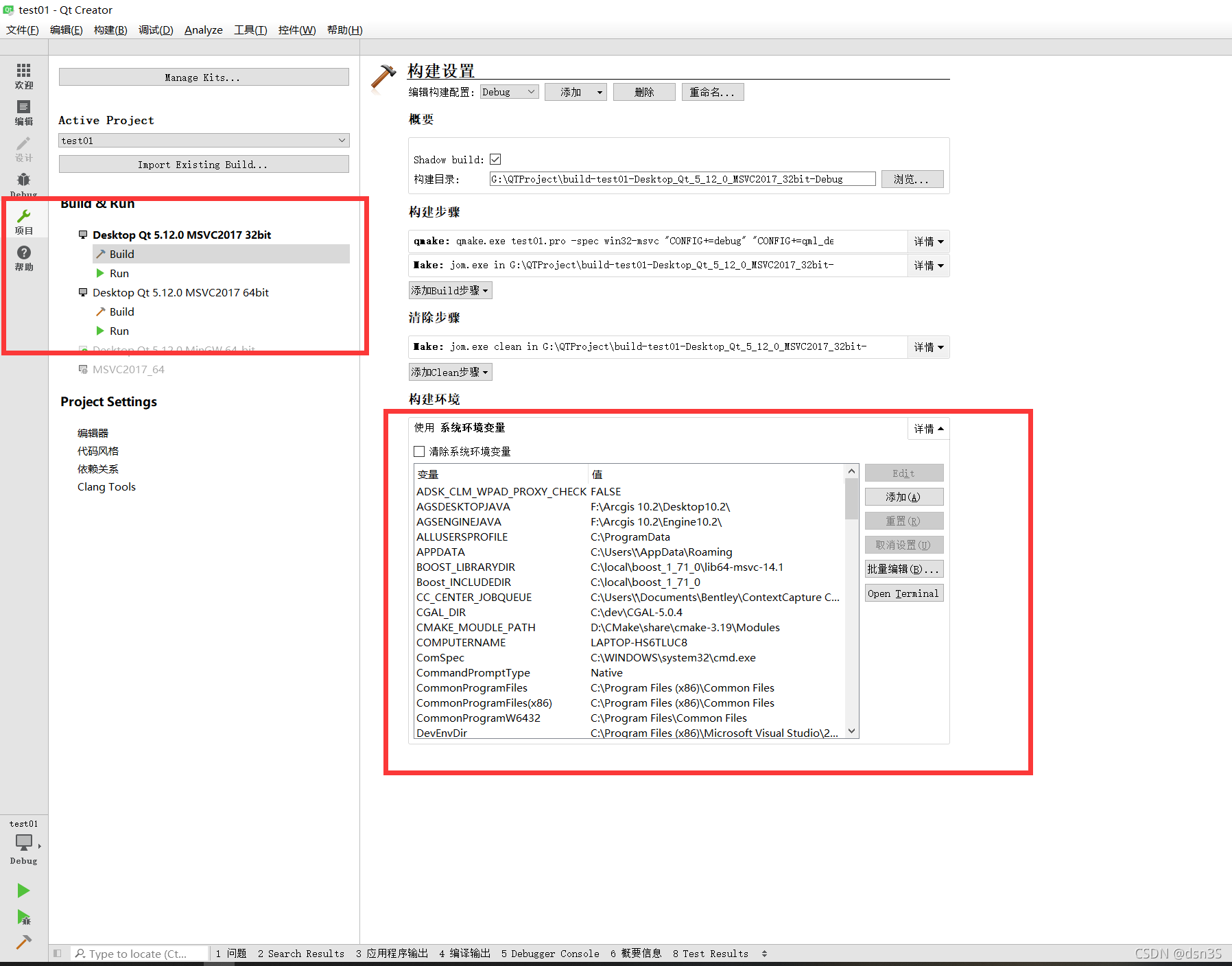This screenshot has height=966, width=1232.
Task: Switch to Debug mode bug icon
Action: (x=23, y=184)
